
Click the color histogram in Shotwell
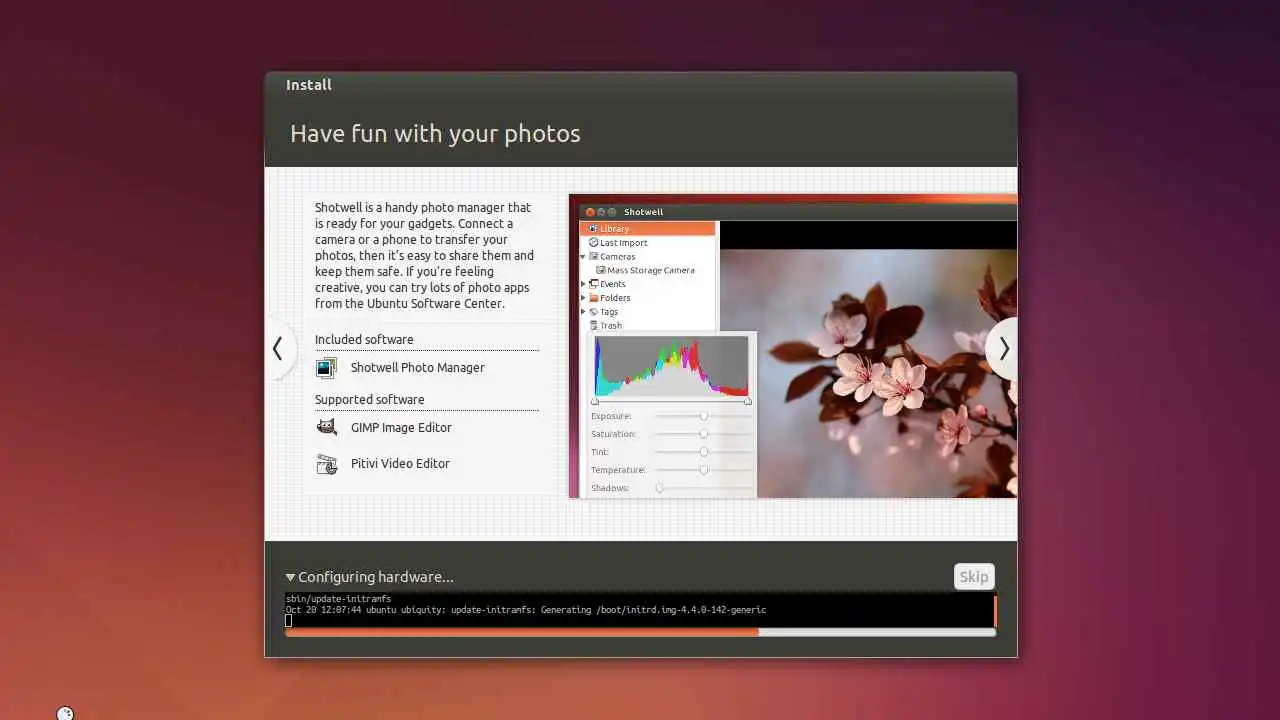[671, 366]
